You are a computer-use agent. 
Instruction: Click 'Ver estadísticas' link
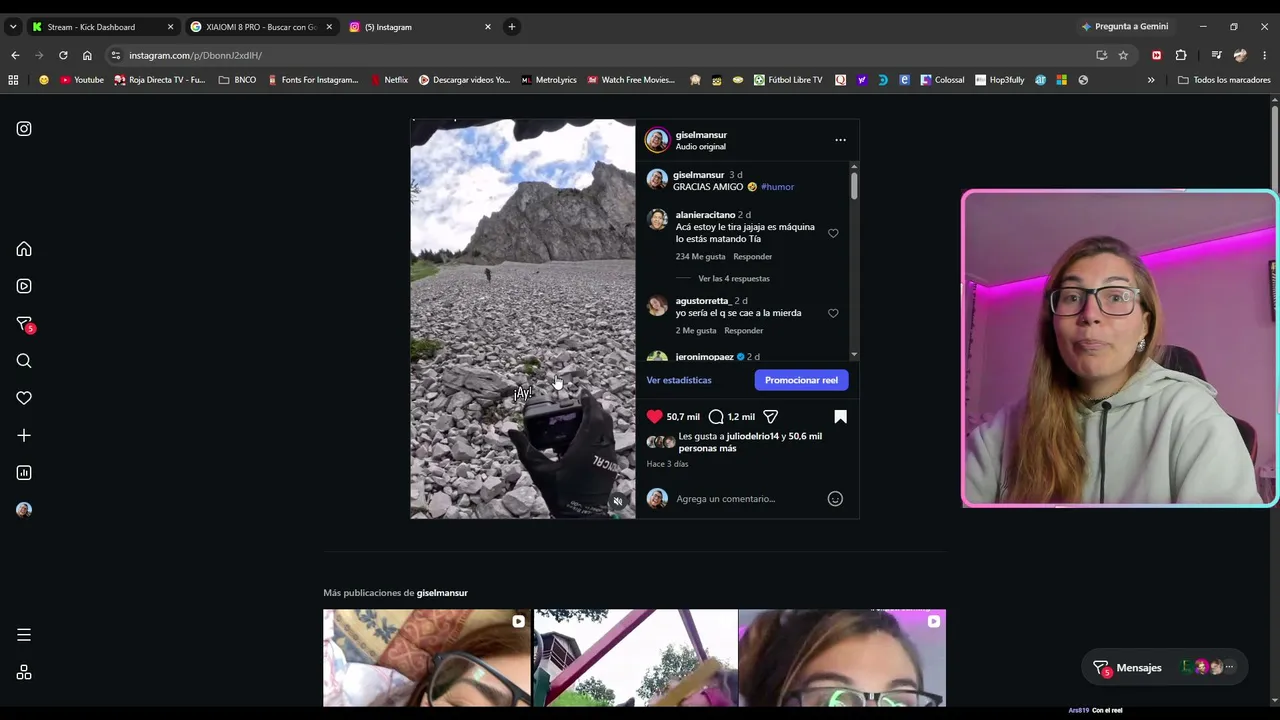679,380
